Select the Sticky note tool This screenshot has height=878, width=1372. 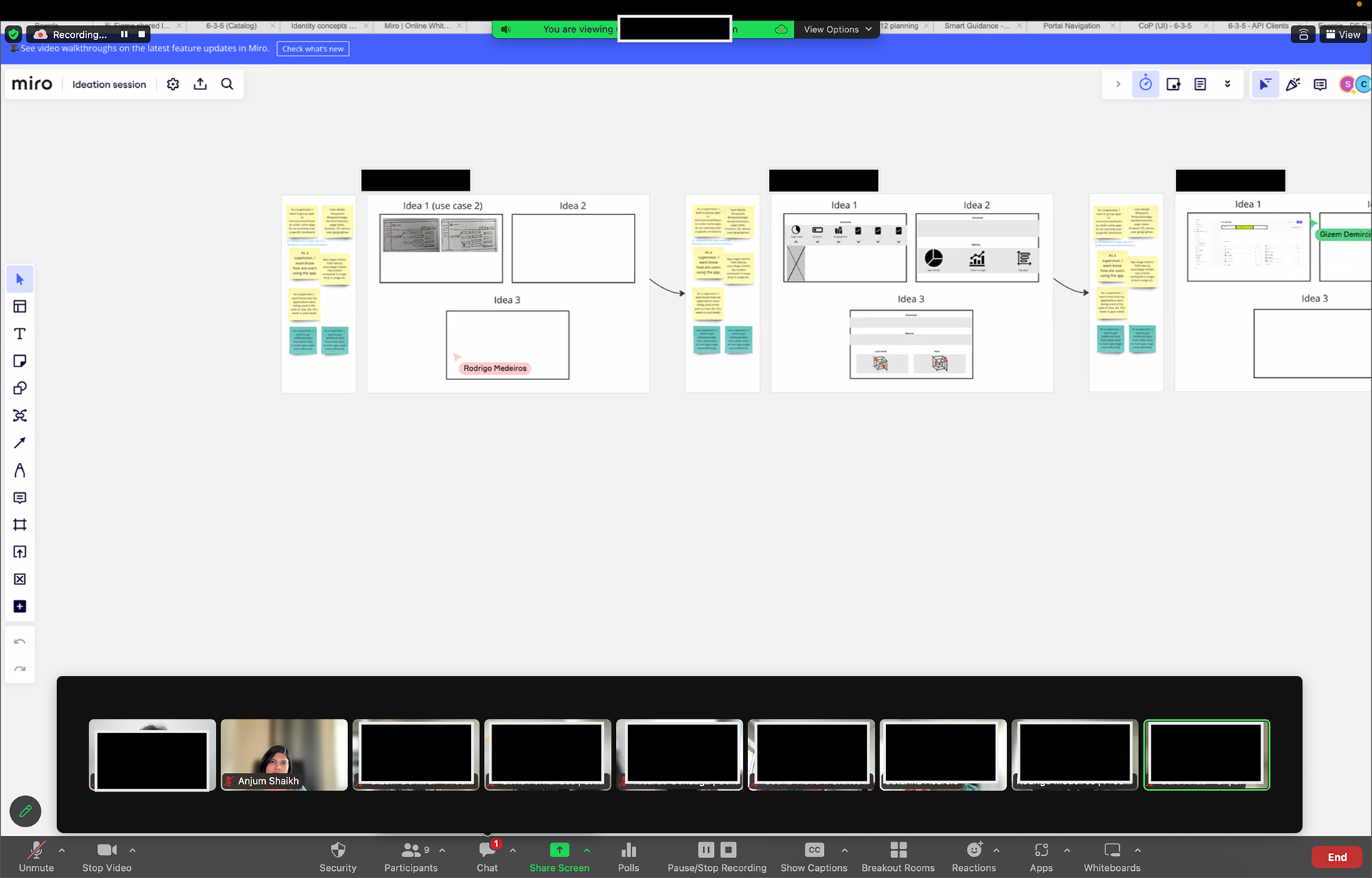click(20, 361)
